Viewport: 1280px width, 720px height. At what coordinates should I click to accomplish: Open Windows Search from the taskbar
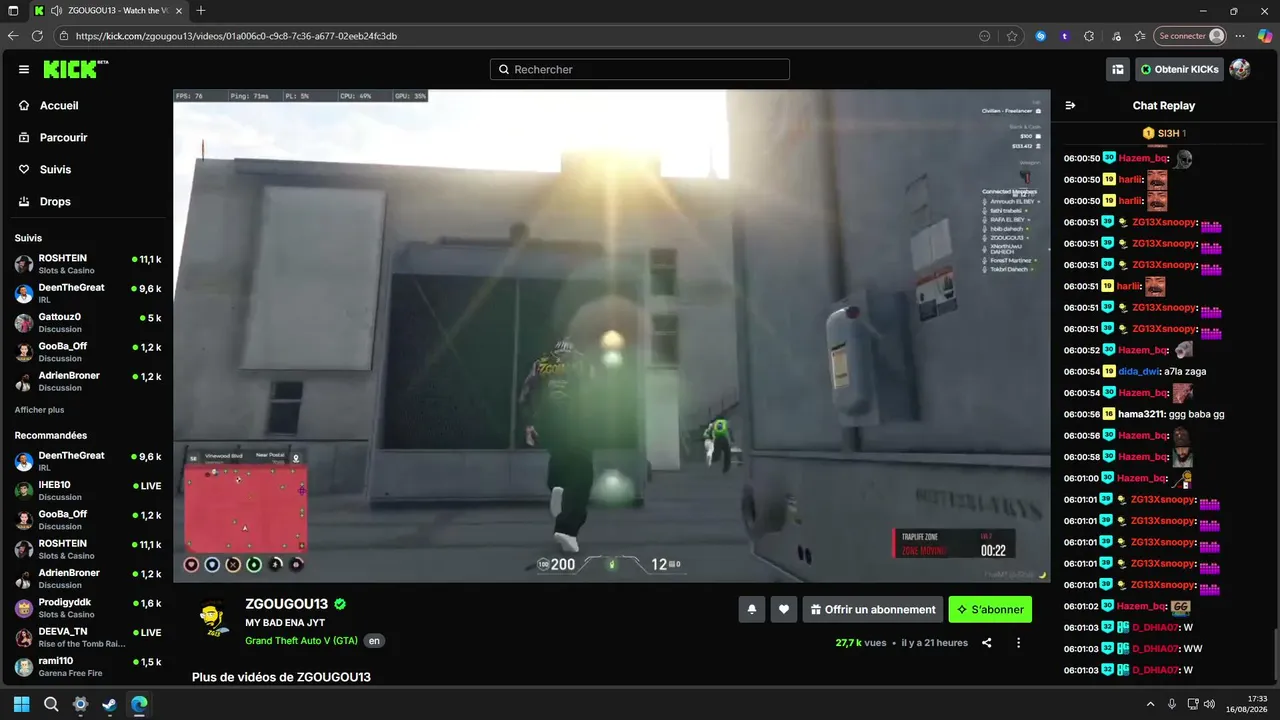click(x=51, y=704)
